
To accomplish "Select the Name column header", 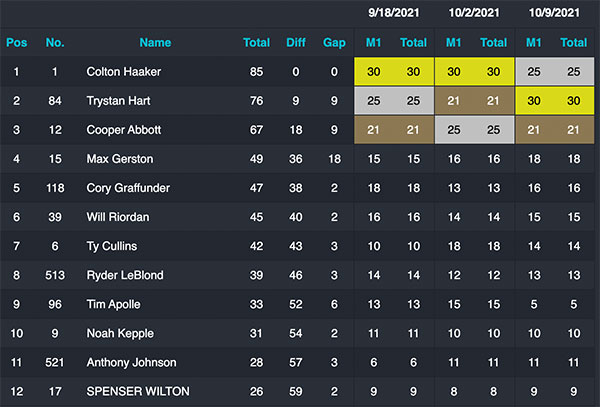I will coord(155,42).
